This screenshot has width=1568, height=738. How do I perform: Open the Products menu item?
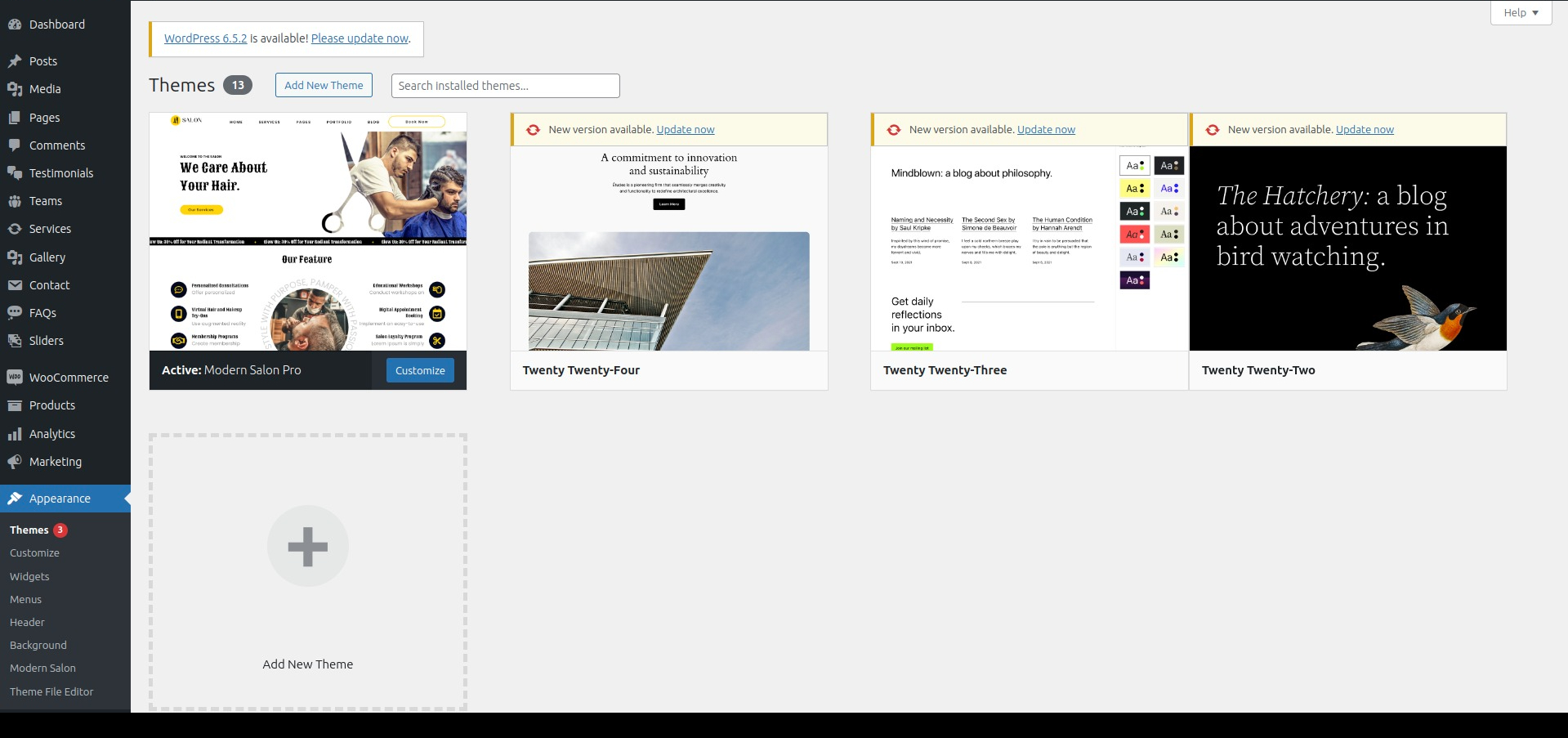coord(65,405)
